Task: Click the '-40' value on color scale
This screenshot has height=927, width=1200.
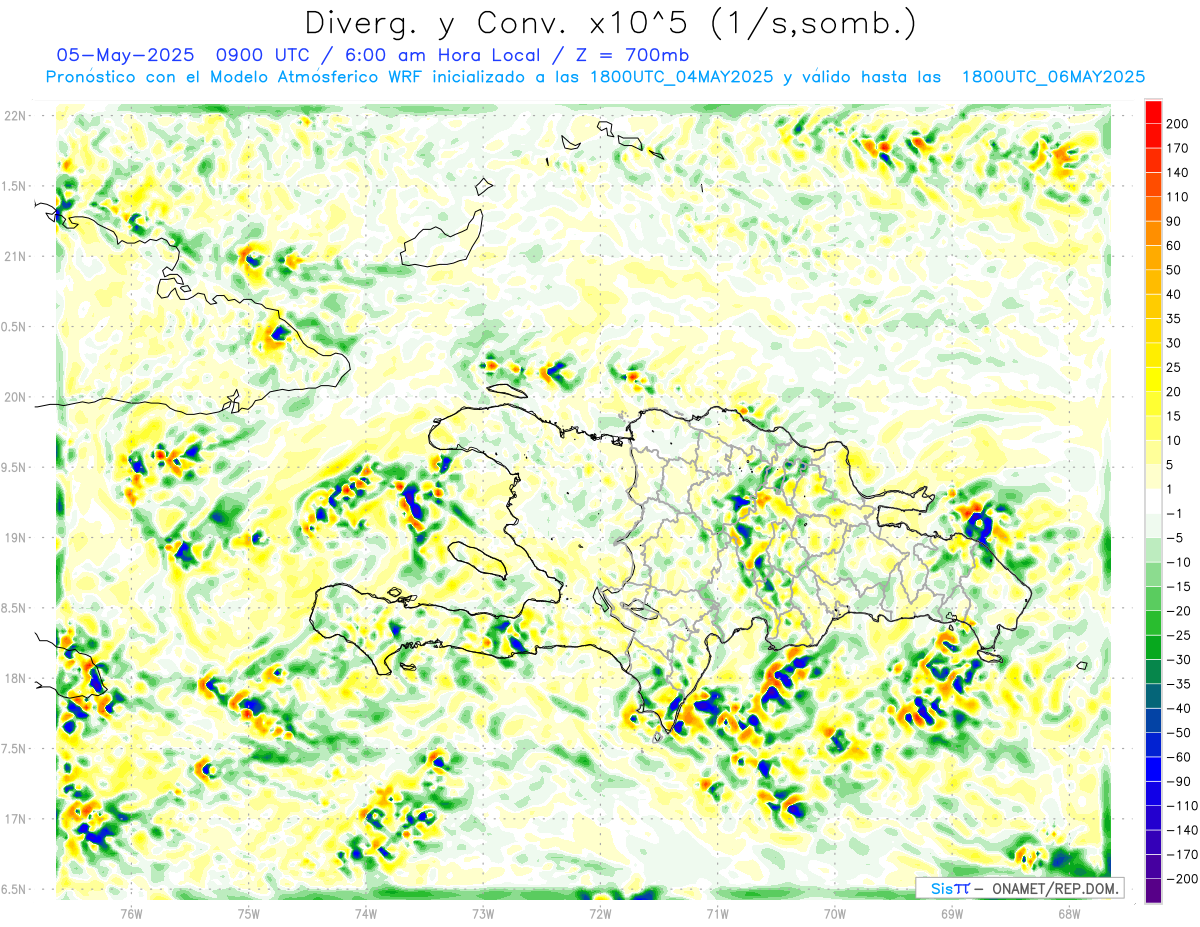Action: pyautogui.click(x=1181, y=708)
